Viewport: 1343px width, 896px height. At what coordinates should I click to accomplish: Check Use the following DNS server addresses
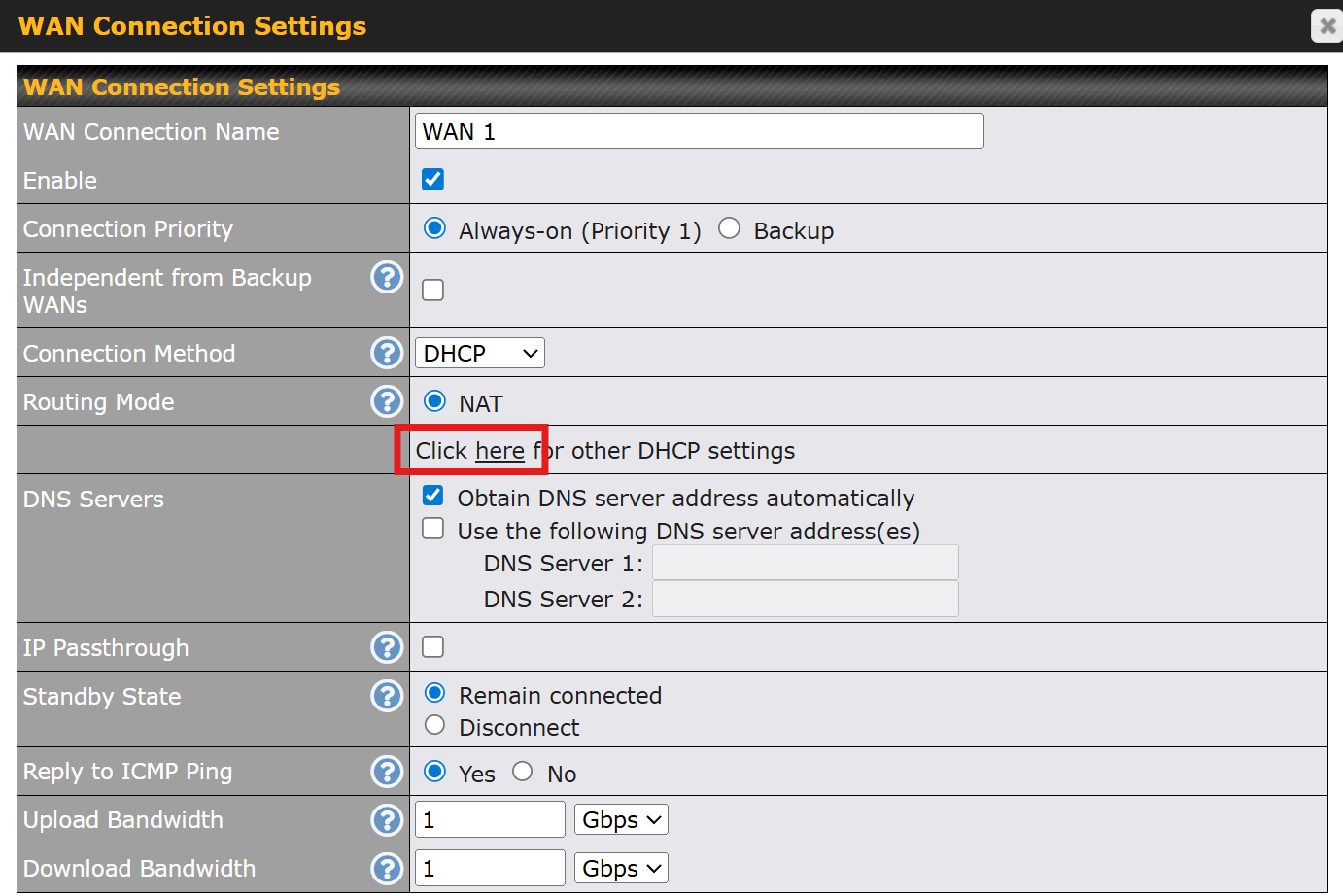[x=433, y=529]
